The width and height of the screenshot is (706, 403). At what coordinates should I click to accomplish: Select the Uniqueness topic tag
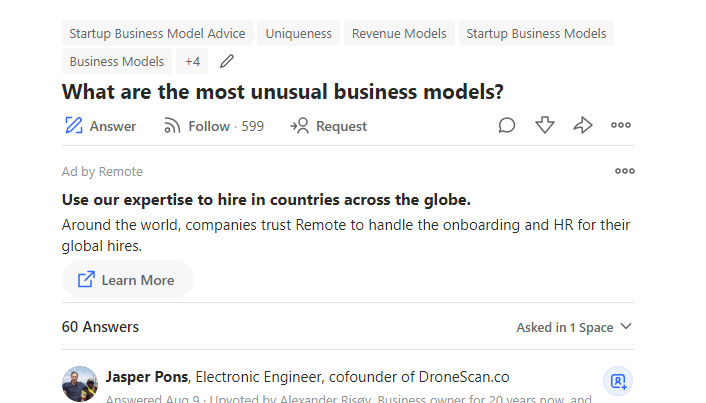298,33
